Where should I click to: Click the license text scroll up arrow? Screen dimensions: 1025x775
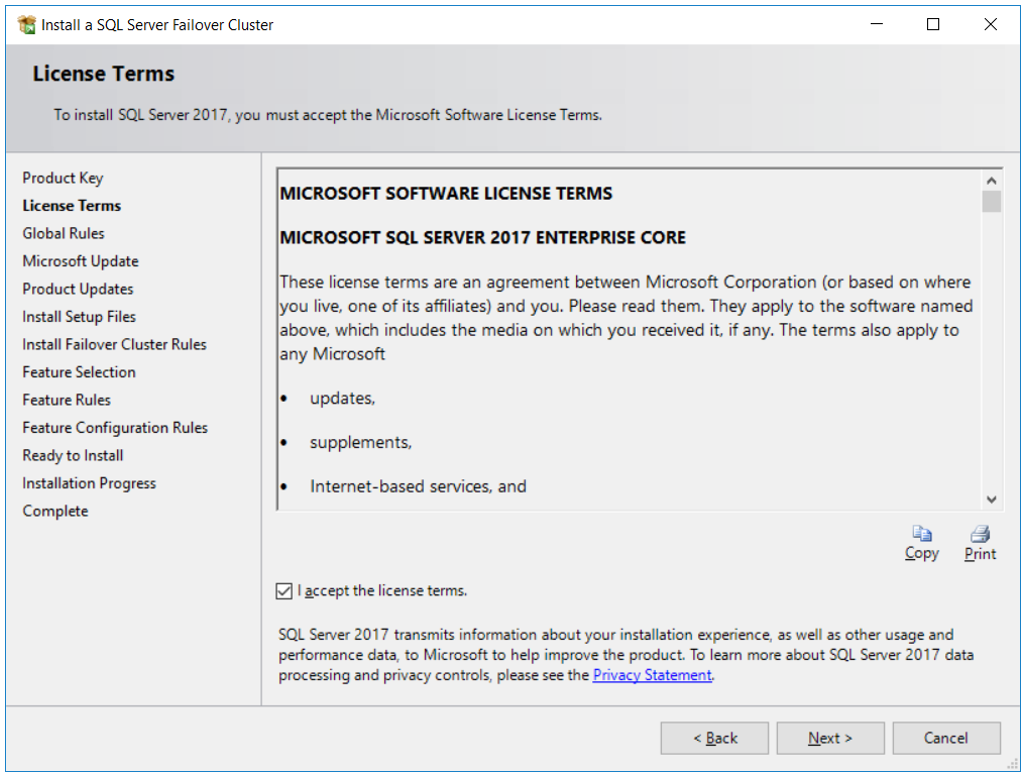click(991, 180)
